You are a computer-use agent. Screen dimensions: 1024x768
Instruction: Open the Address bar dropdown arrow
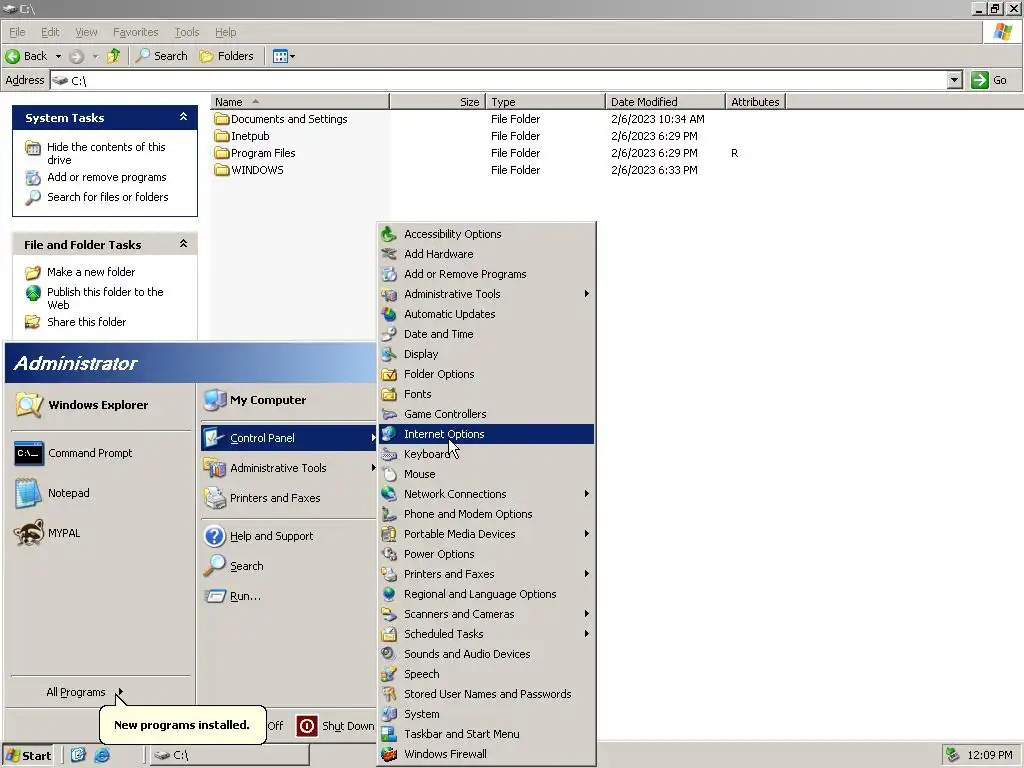pyautogui.click(x=954, y=80)
